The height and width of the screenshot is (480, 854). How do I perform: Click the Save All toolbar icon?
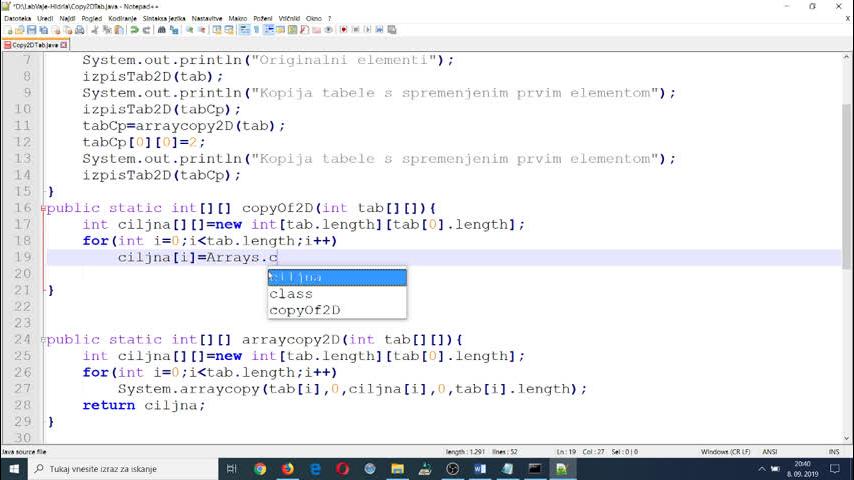[44, 29]
